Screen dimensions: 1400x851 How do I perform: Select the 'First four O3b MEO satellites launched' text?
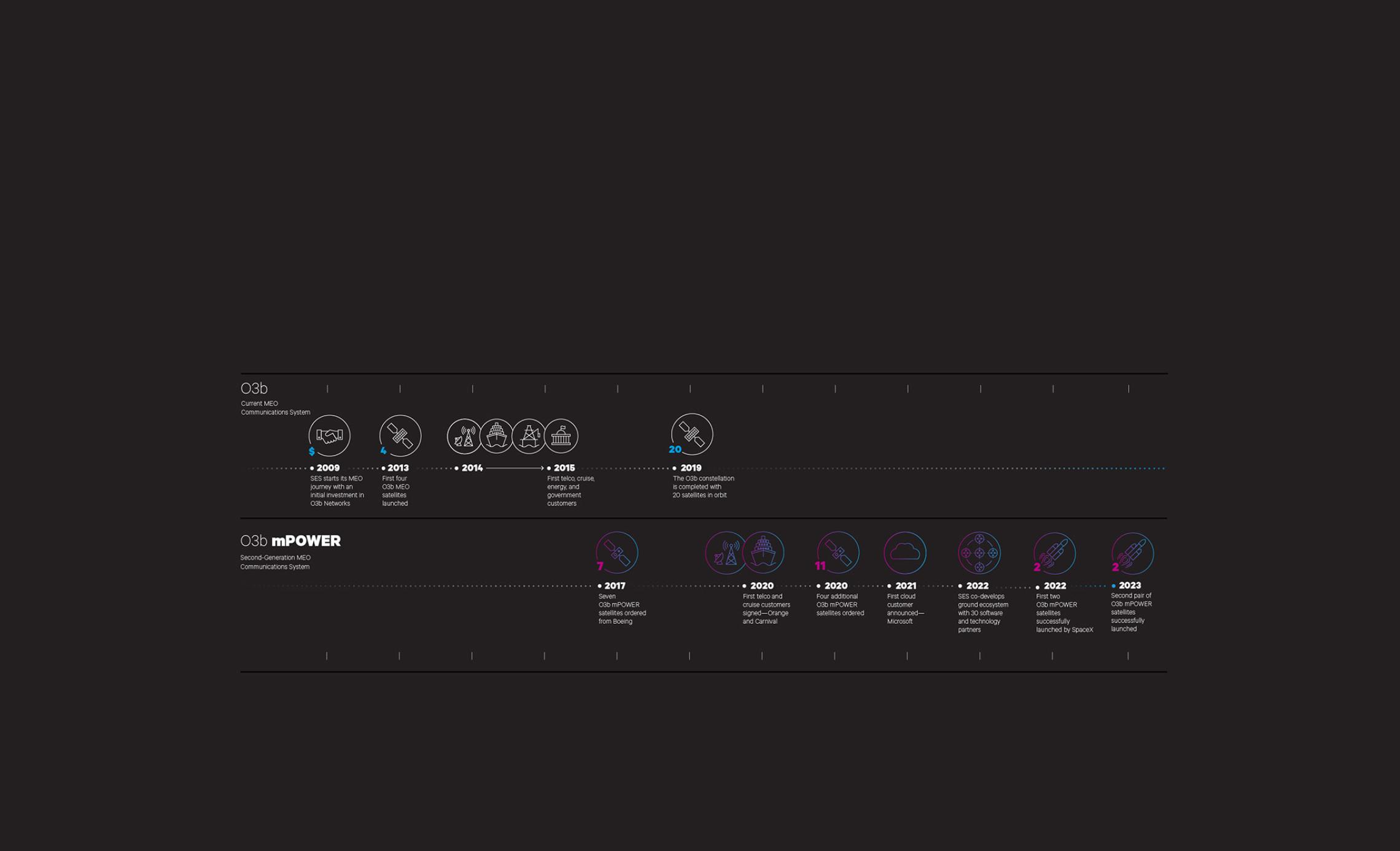click(395, 491)
